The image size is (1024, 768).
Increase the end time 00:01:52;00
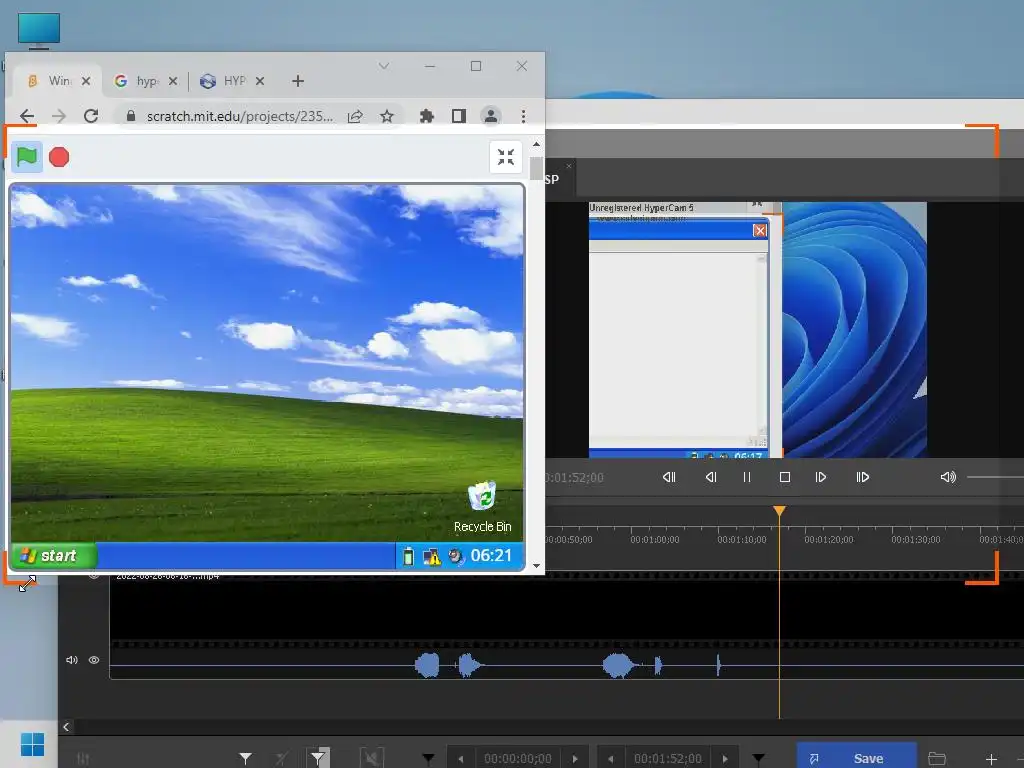[725, 759]
